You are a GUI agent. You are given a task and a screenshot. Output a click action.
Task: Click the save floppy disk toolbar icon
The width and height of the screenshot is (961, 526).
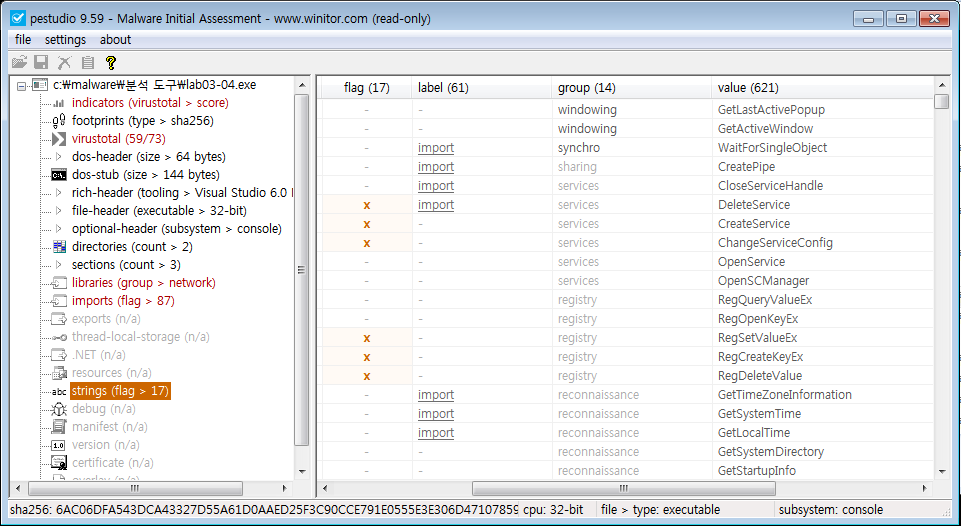click(41, 62)
